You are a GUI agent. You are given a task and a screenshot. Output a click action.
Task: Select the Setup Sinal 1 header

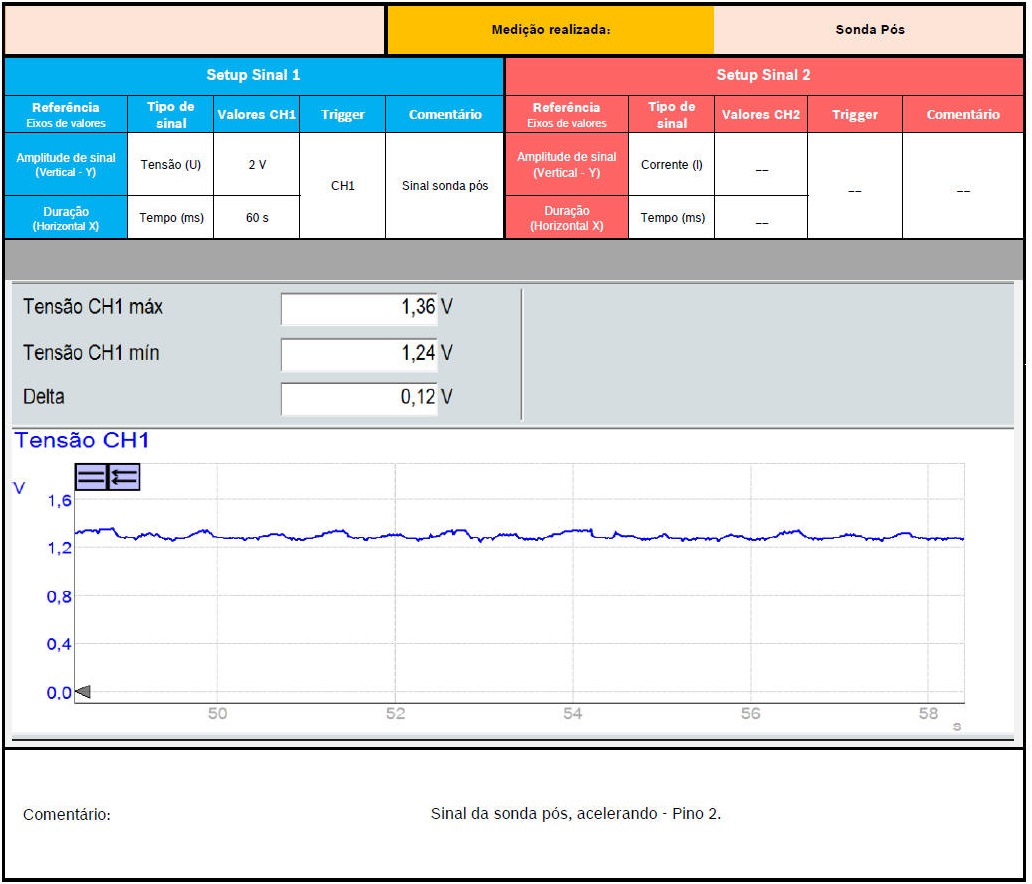[x=253, y=75]
